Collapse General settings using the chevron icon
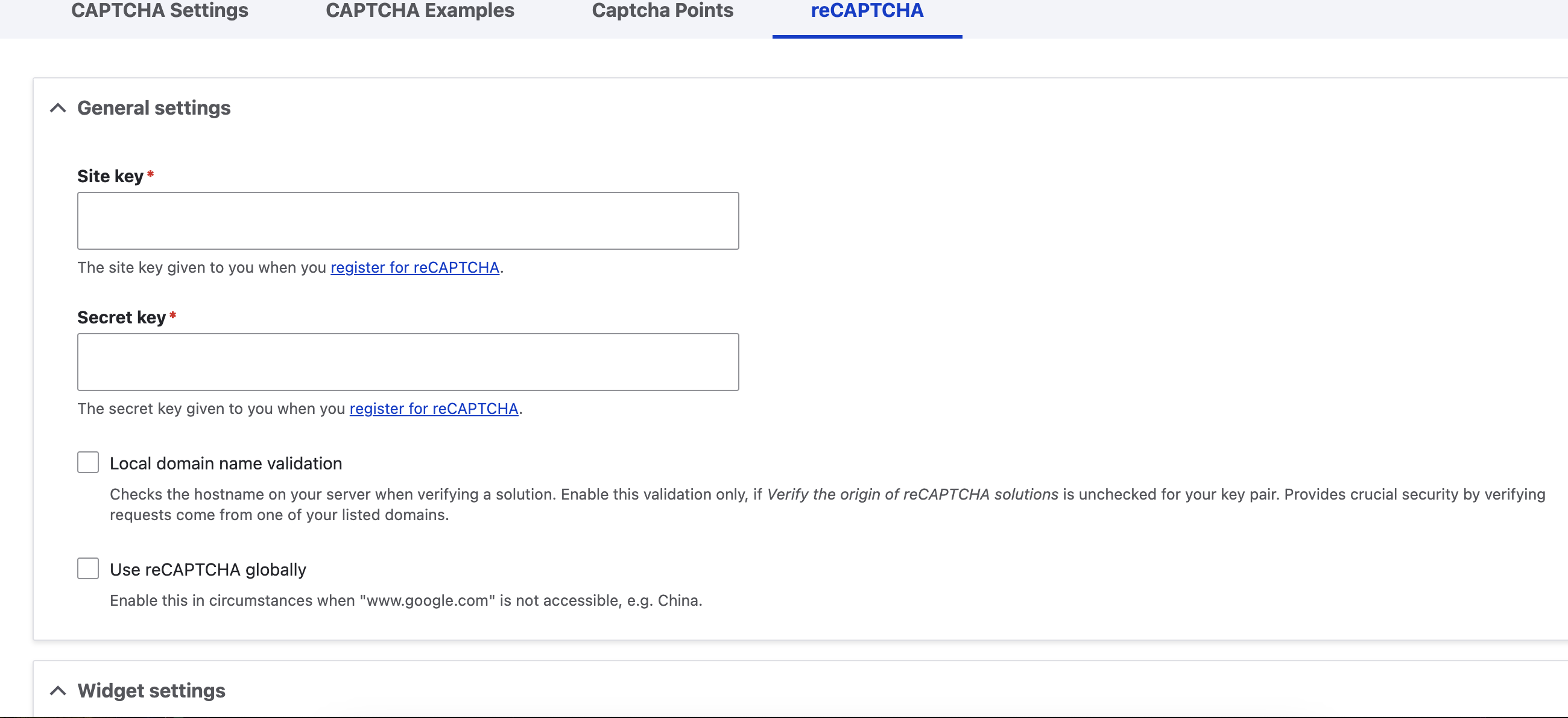Screen dimensions: 1568x718 coord(58,109)
